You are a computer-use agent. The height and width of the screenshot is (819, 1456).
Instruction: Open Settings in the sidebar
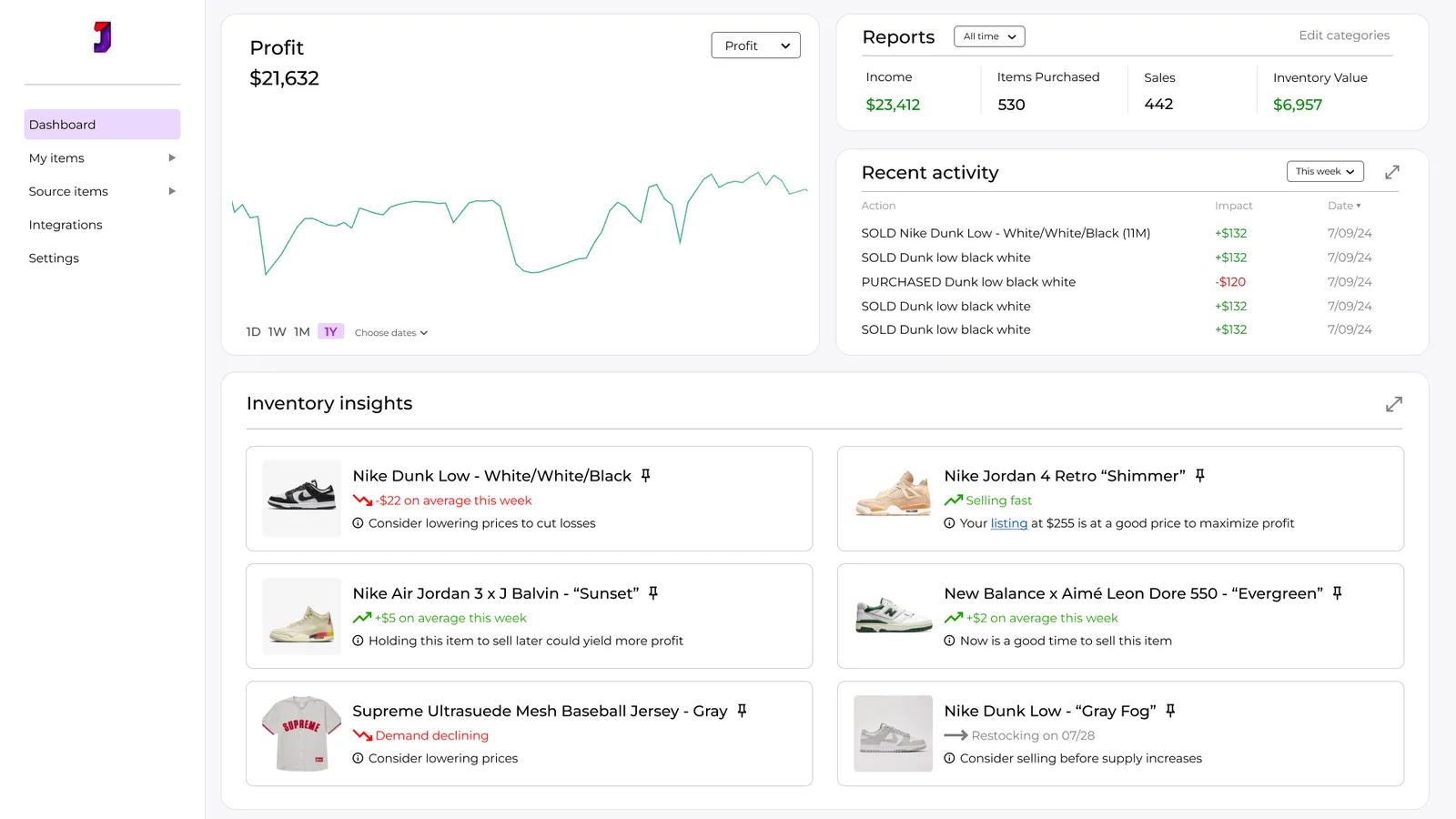pyautogui.click(x=54, y=258)
